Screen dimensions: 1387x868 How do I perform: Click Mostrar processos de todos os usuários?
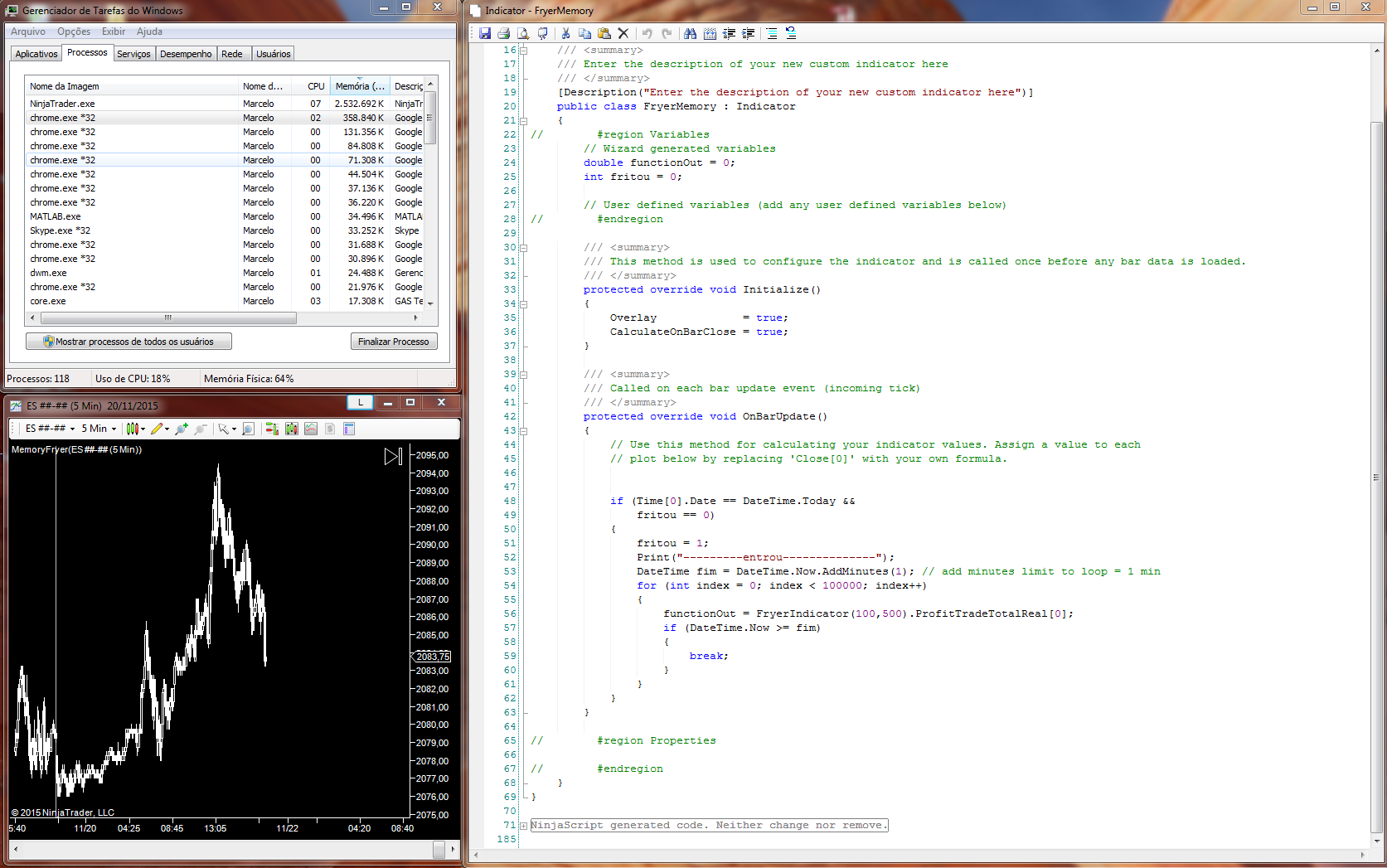[x=129, y=342]
